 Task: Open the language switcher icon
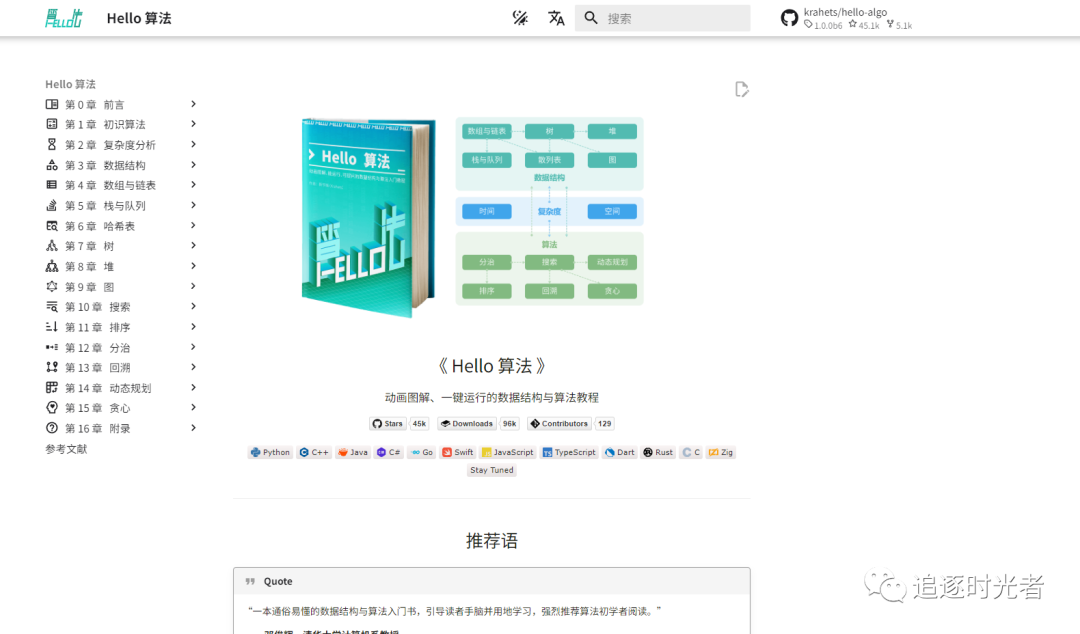coord(556,17)
